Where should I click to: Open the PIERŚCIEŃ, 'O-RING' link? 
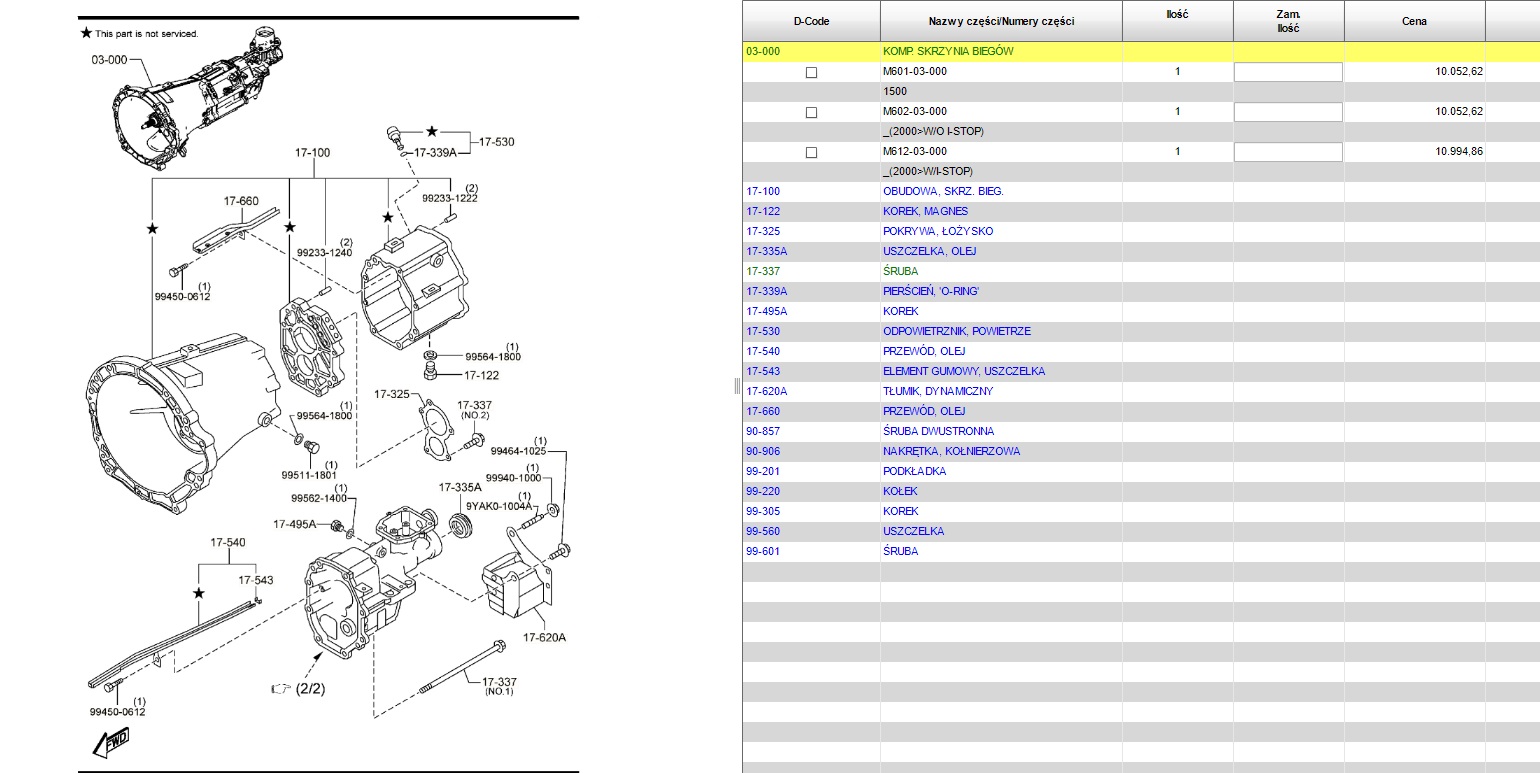click(x=931, y=291)
